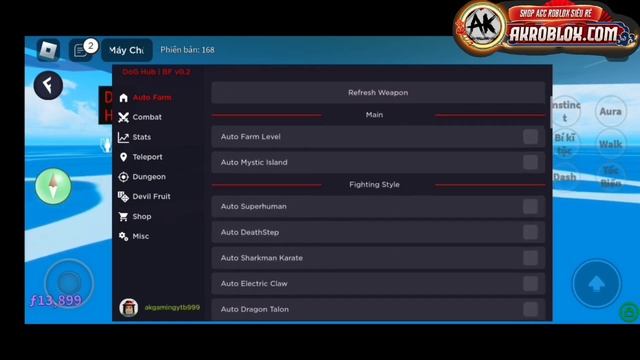Click the crossed swords Combat icon
The width and height of the screenshot is (640, 360).
(123, 117)
